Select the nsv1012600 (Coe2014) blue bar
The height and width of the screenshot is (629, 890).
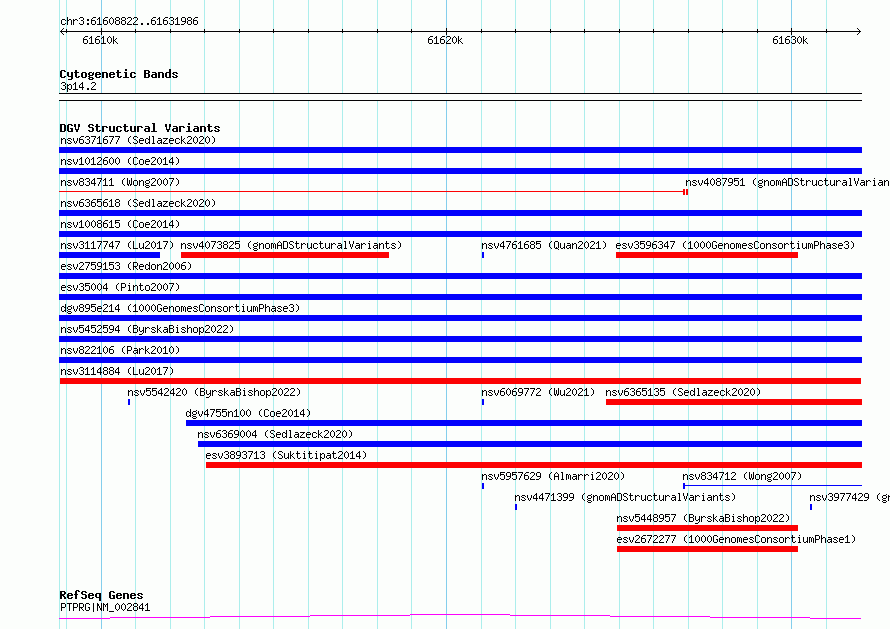click(x=460, y=171)
